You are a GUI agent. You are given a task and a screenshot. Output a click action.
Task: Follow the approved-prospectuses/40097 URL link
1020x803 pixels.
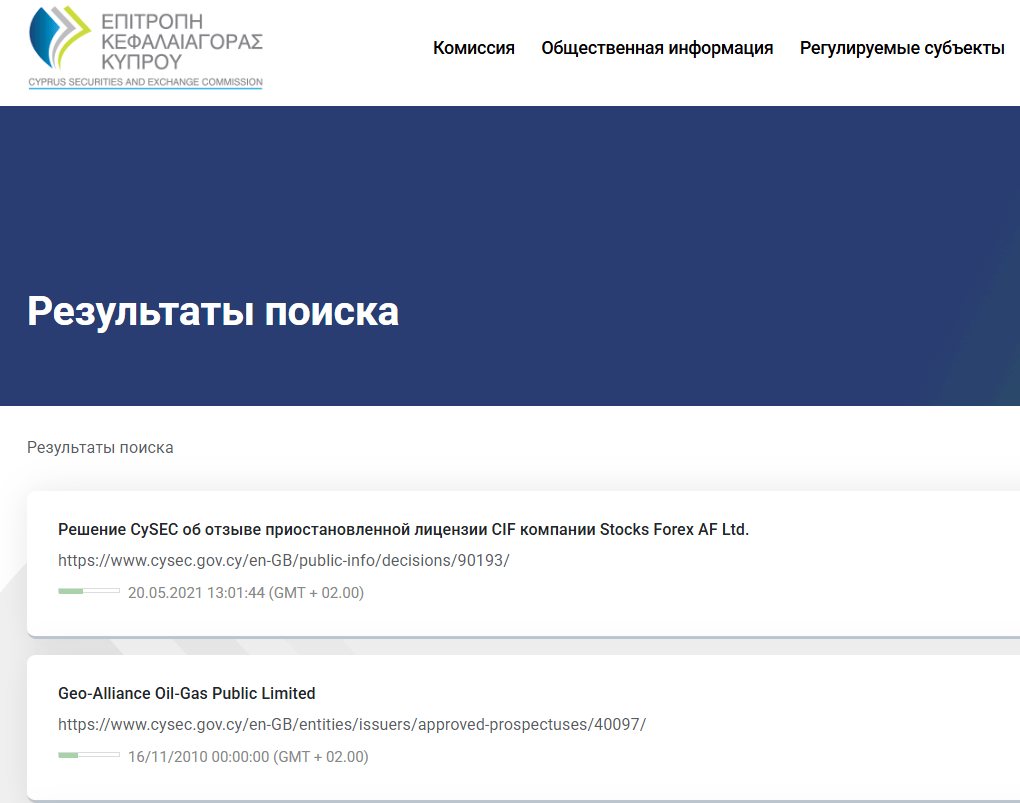click(x=351, y=724)
